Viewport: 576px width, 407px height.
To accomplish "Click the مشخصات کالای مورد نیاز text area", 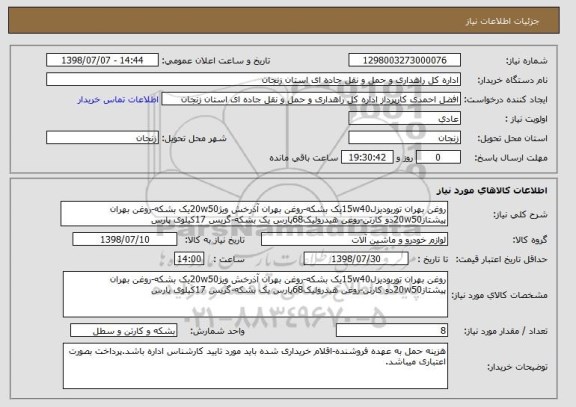I will (255, 295).
